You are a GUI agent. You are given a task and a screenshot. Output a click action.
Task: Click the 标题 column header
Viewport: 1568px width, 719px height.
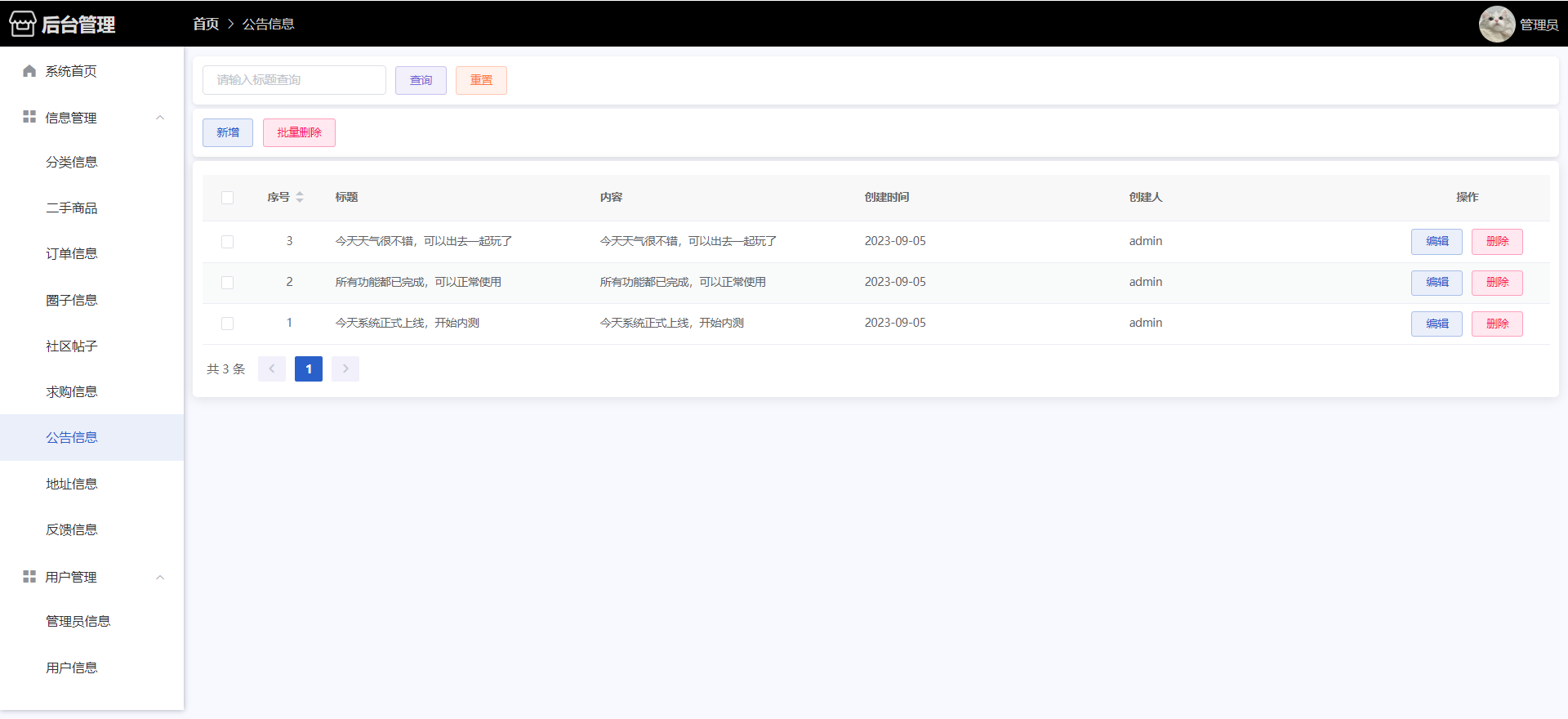tap(346, 197)
